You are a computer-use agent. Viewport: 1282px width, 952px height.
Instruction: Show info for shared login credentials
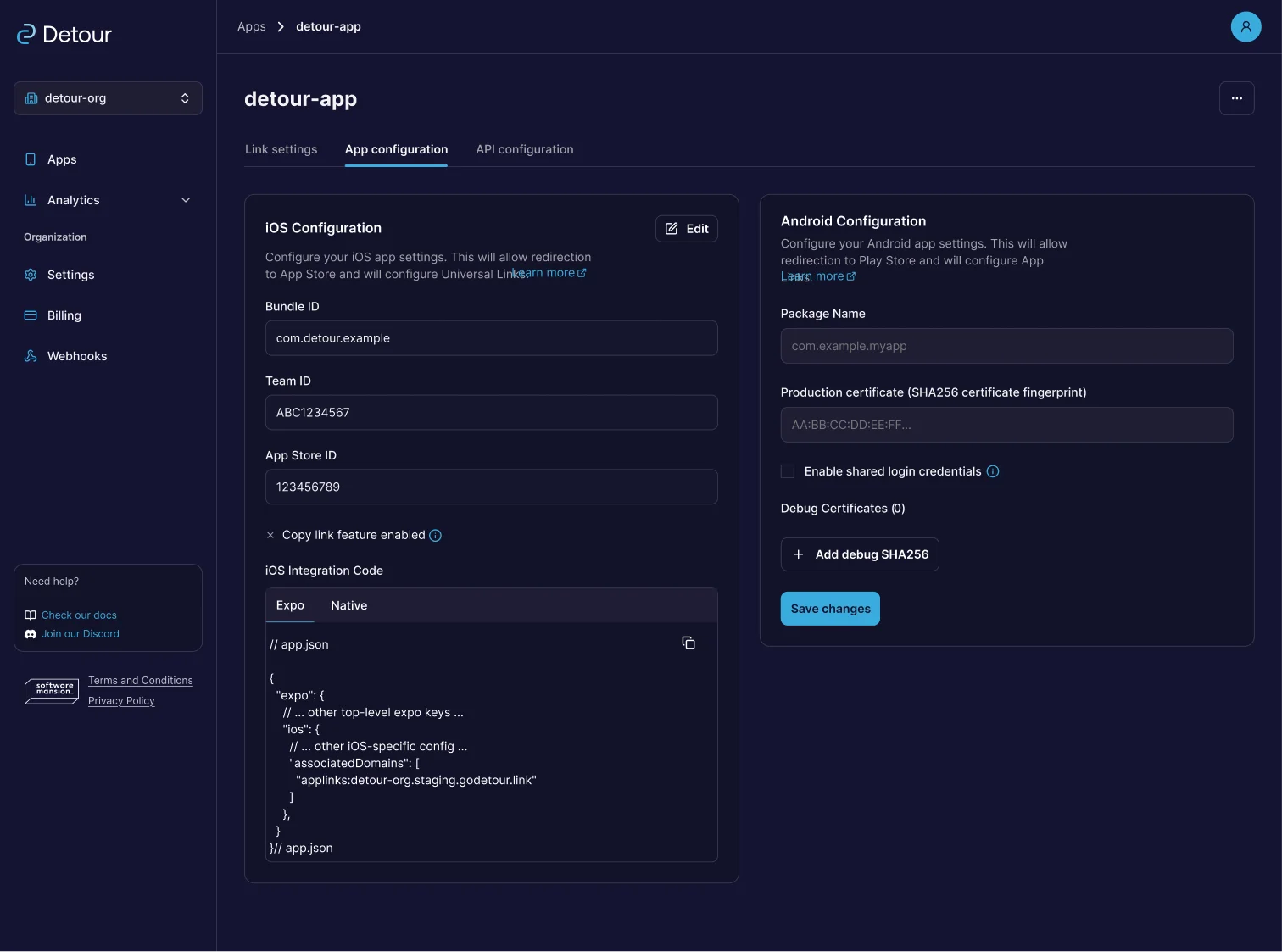(x=993, y=471)
